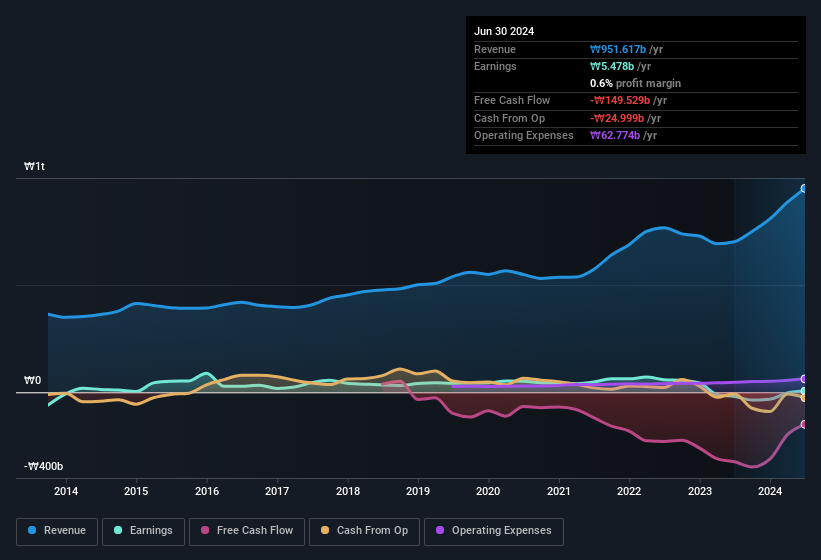
Task: Click the Earnings endpoint marker
Action: pos(804,391)
